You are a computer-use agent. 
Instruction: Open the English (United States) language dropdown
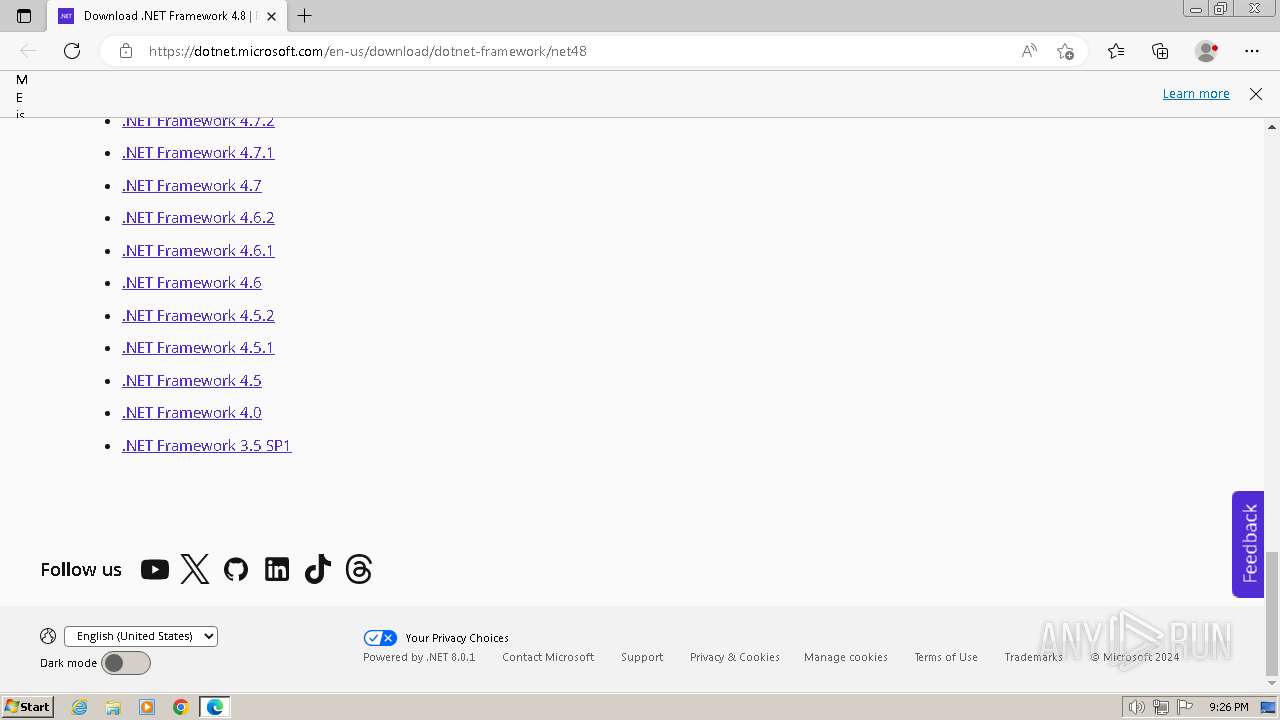pos(141,636)
